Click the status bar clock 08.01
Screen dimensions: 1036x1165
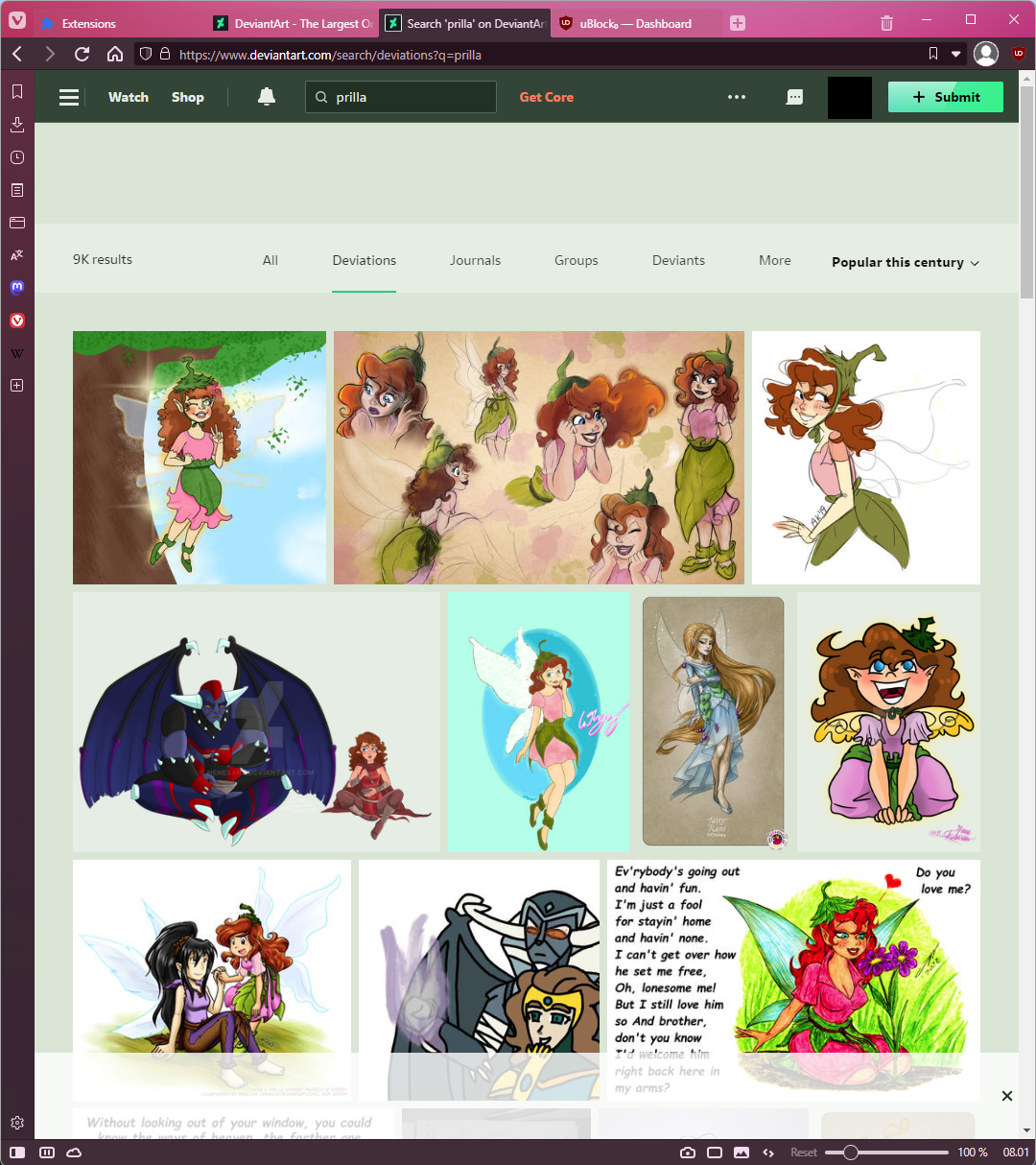click(x=1016, y=1153)
